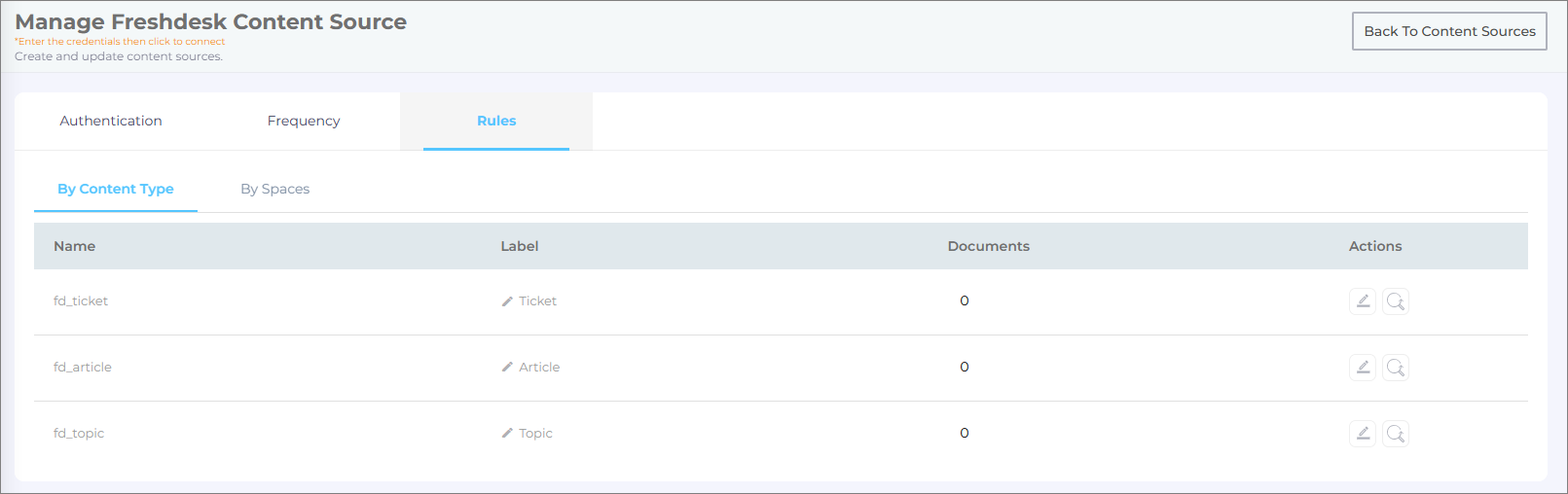Screen dimensions: 1568x494
Task: Click the document count for fd_article
Action: [x=965, y=368]
